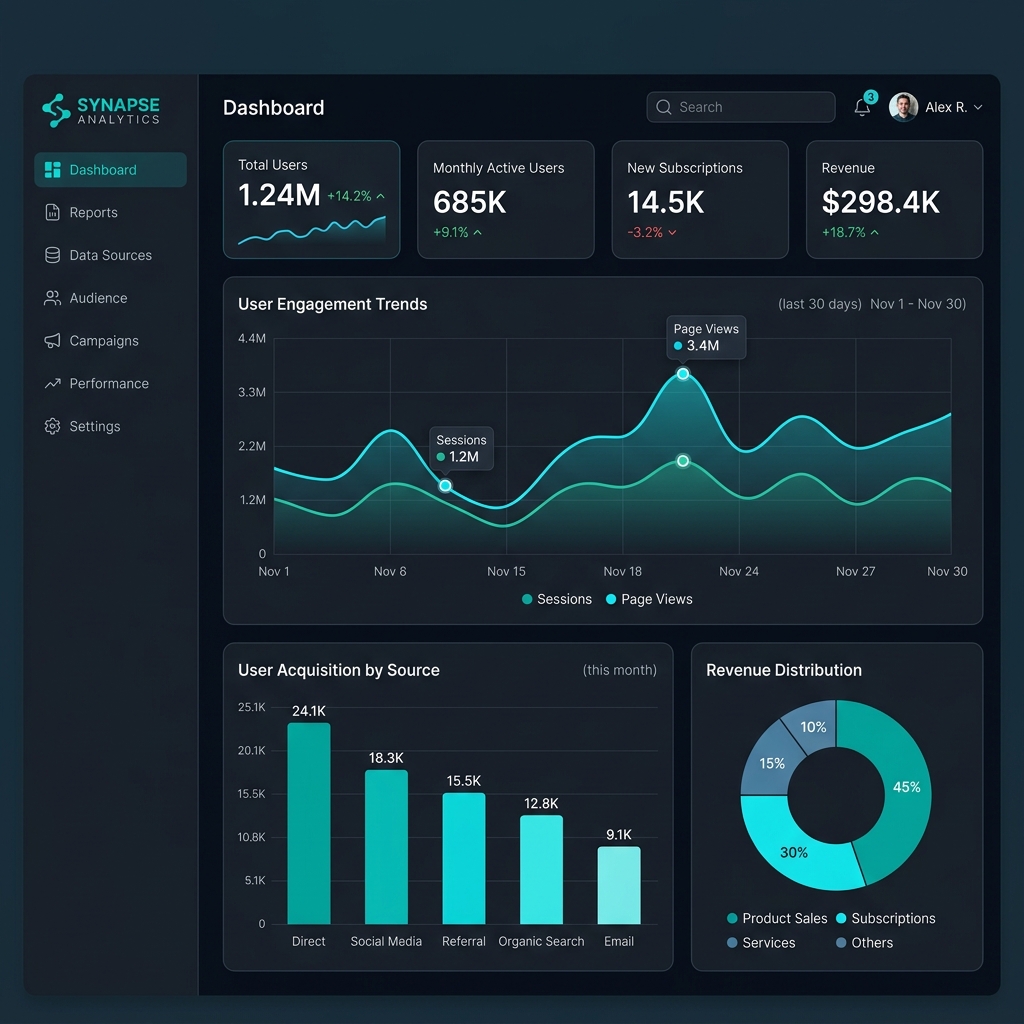
Task: Click the 30% Subscriptions donut segment
Action: (794, 852)
